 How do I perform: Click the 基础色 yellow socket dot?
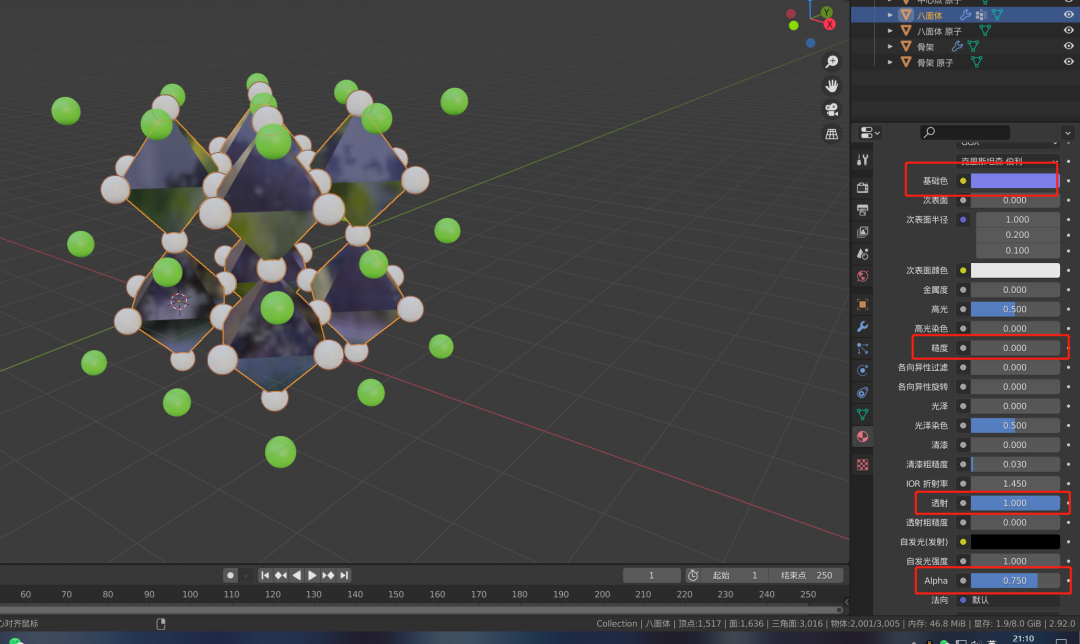click(963, 181)
